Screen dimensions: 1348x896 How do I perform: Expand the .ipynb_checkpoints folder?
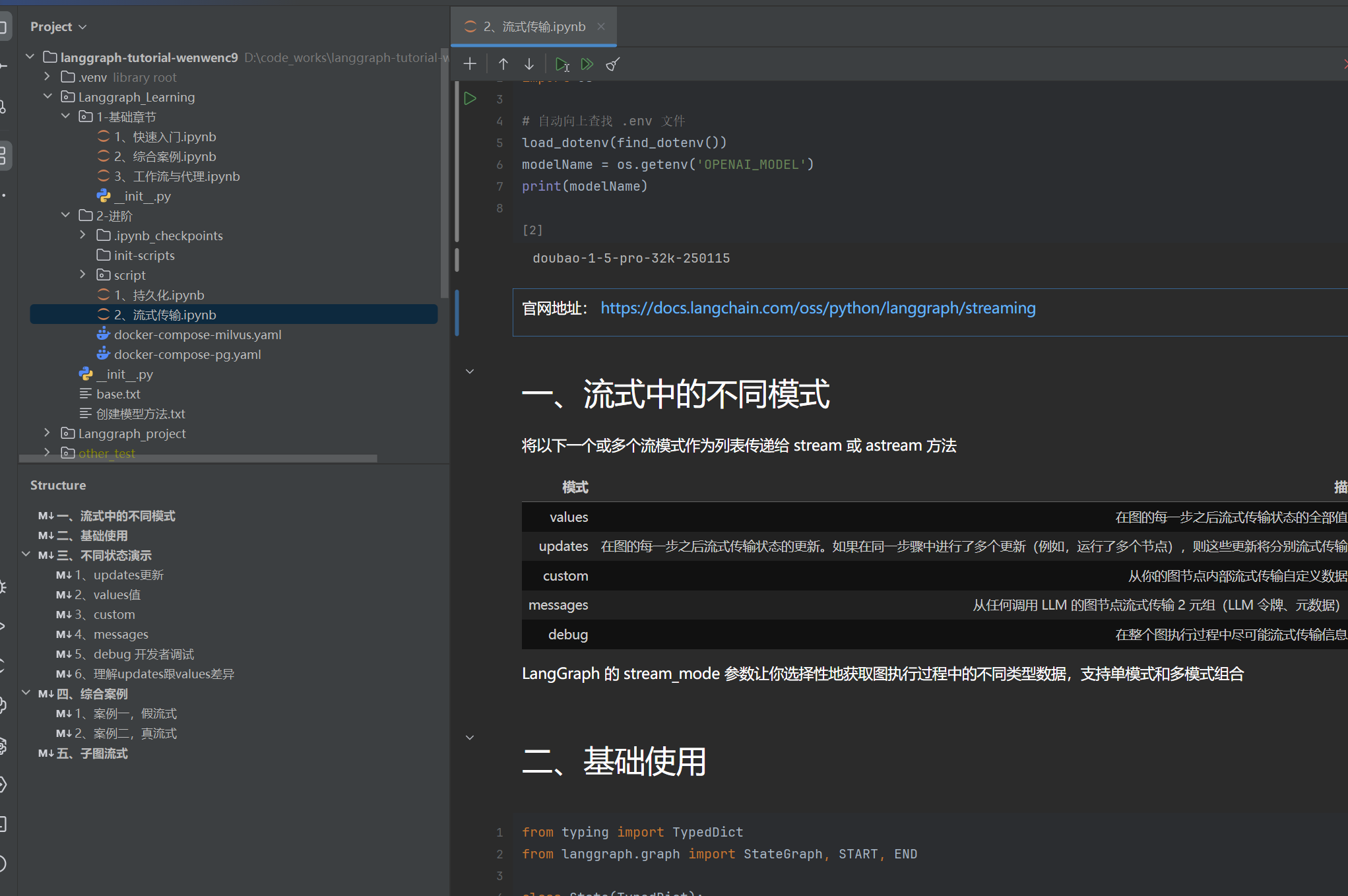(82, 235)
